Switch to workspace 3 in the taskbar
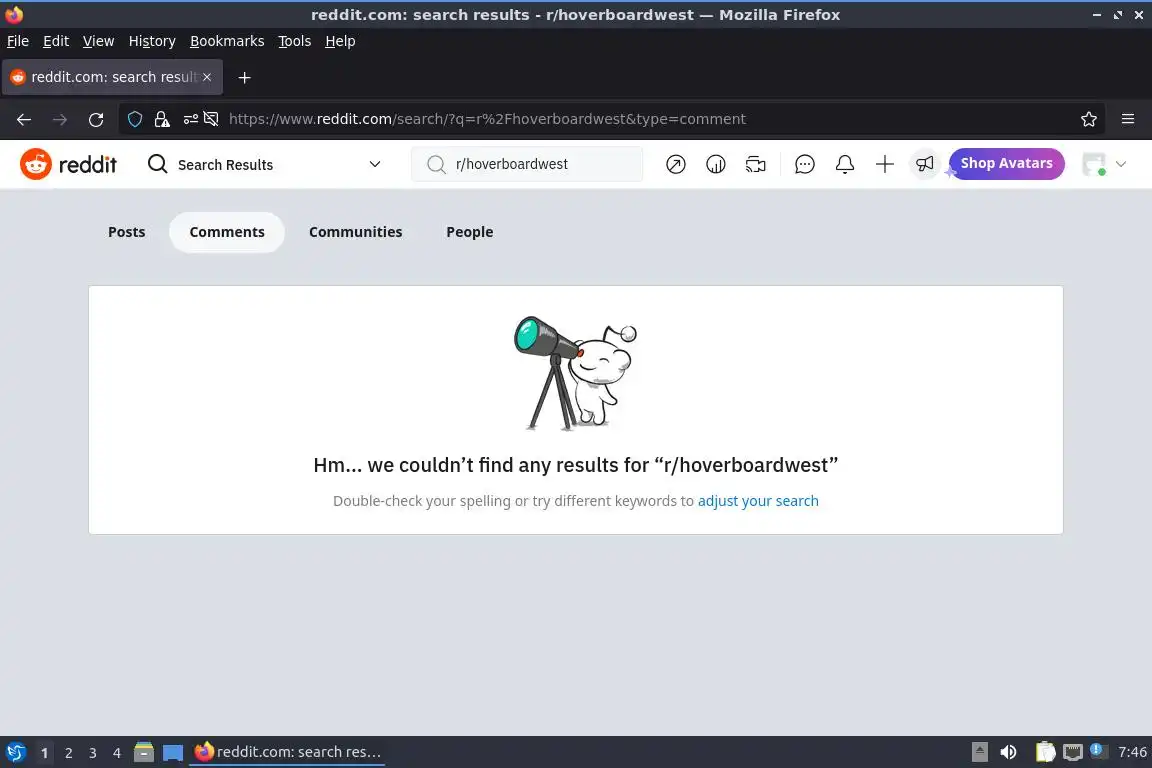 [x=93, y=753]
